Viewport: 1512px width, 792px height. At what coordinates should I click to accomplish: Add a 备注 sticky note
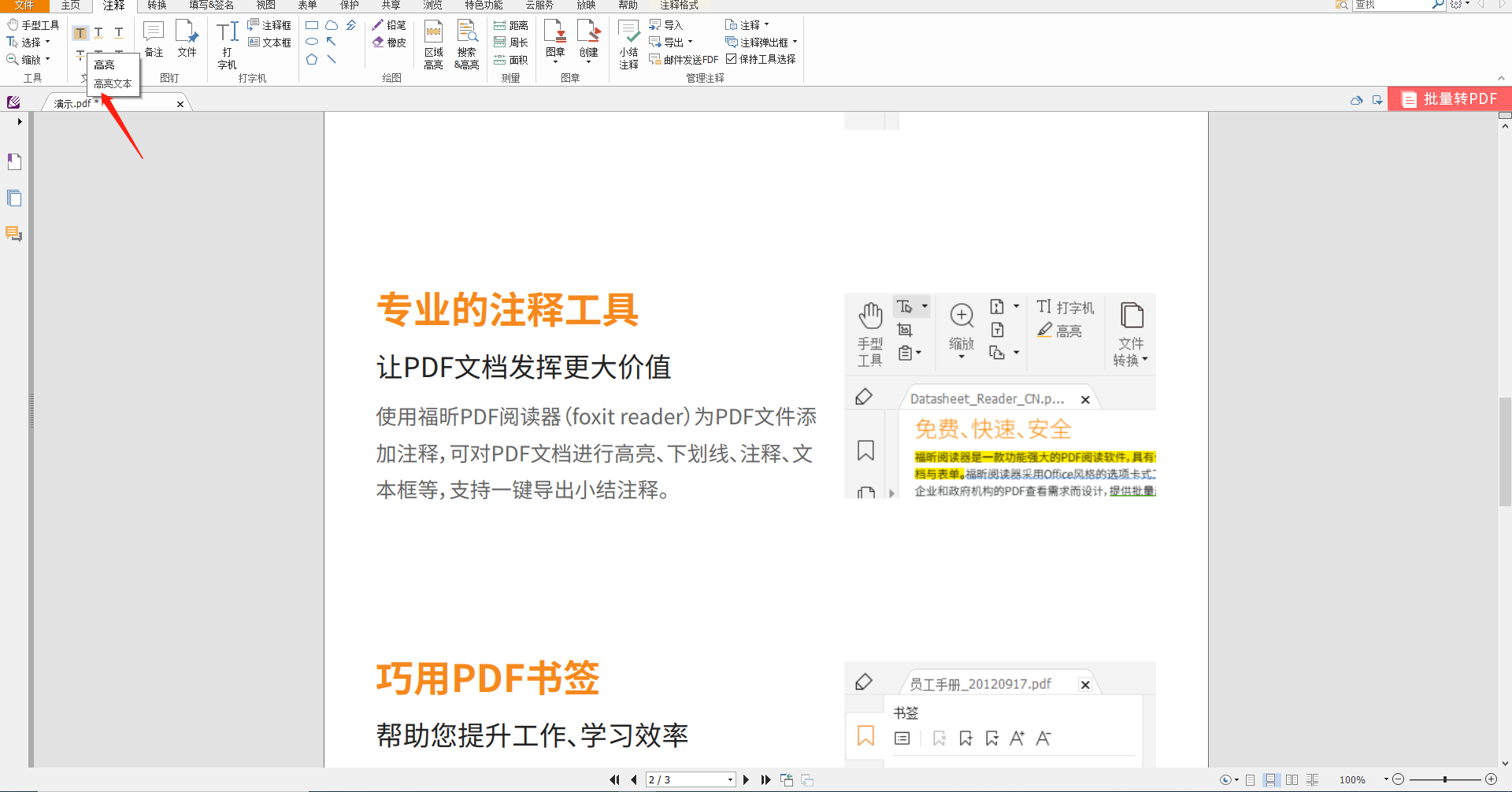(x=152, y=35)
